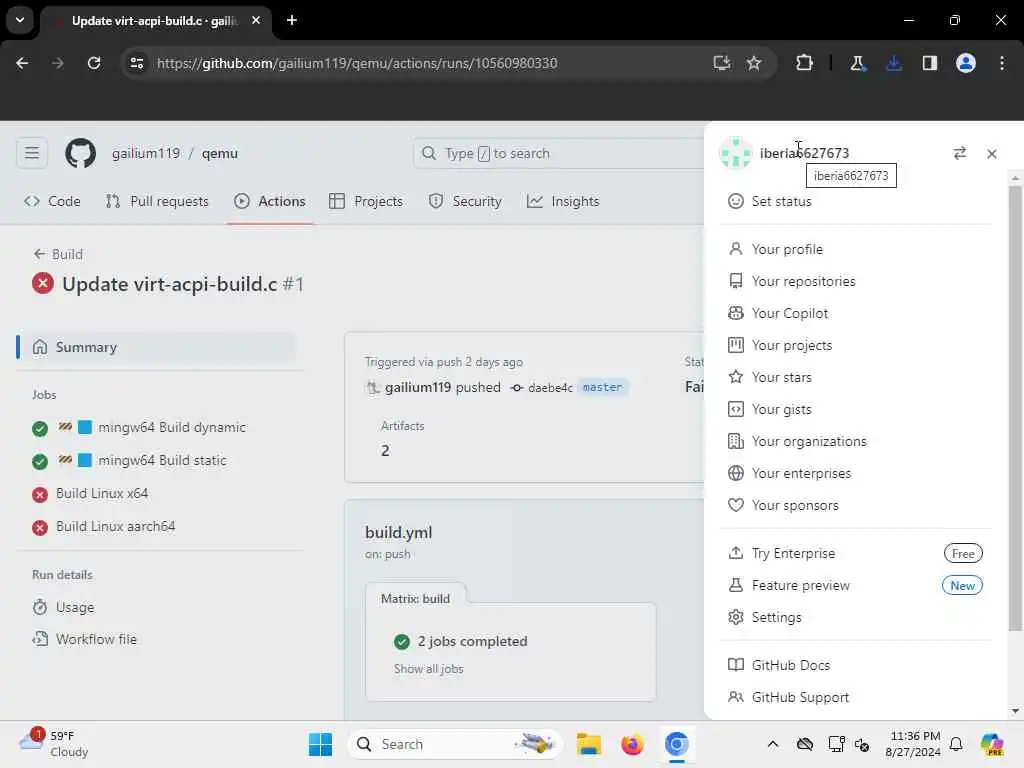Open Your sponsors menu item

pyautogui.click(x=856, y=505)
